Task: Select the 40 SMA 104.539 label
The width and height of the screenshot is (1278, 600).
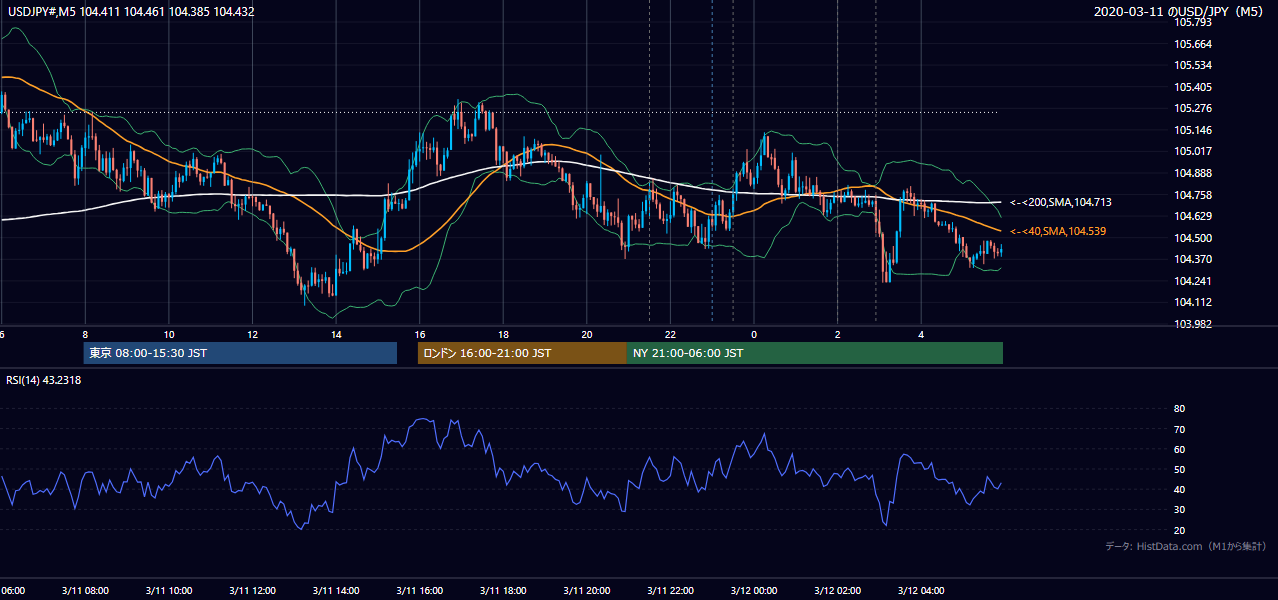Action: click(x=1057, y=231)
